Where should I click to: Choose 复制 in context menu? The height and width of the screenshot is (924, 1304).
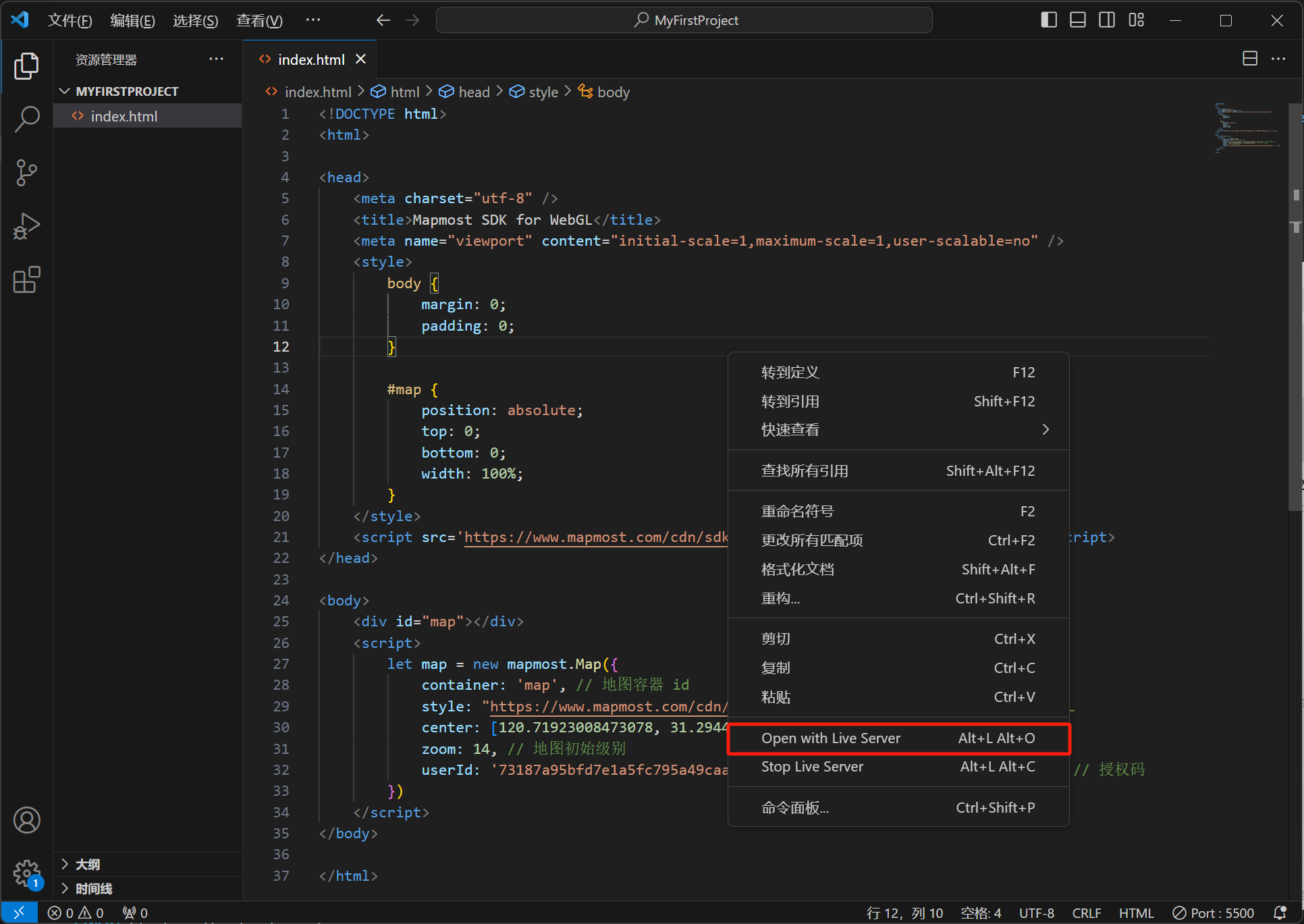coord(898,668)
